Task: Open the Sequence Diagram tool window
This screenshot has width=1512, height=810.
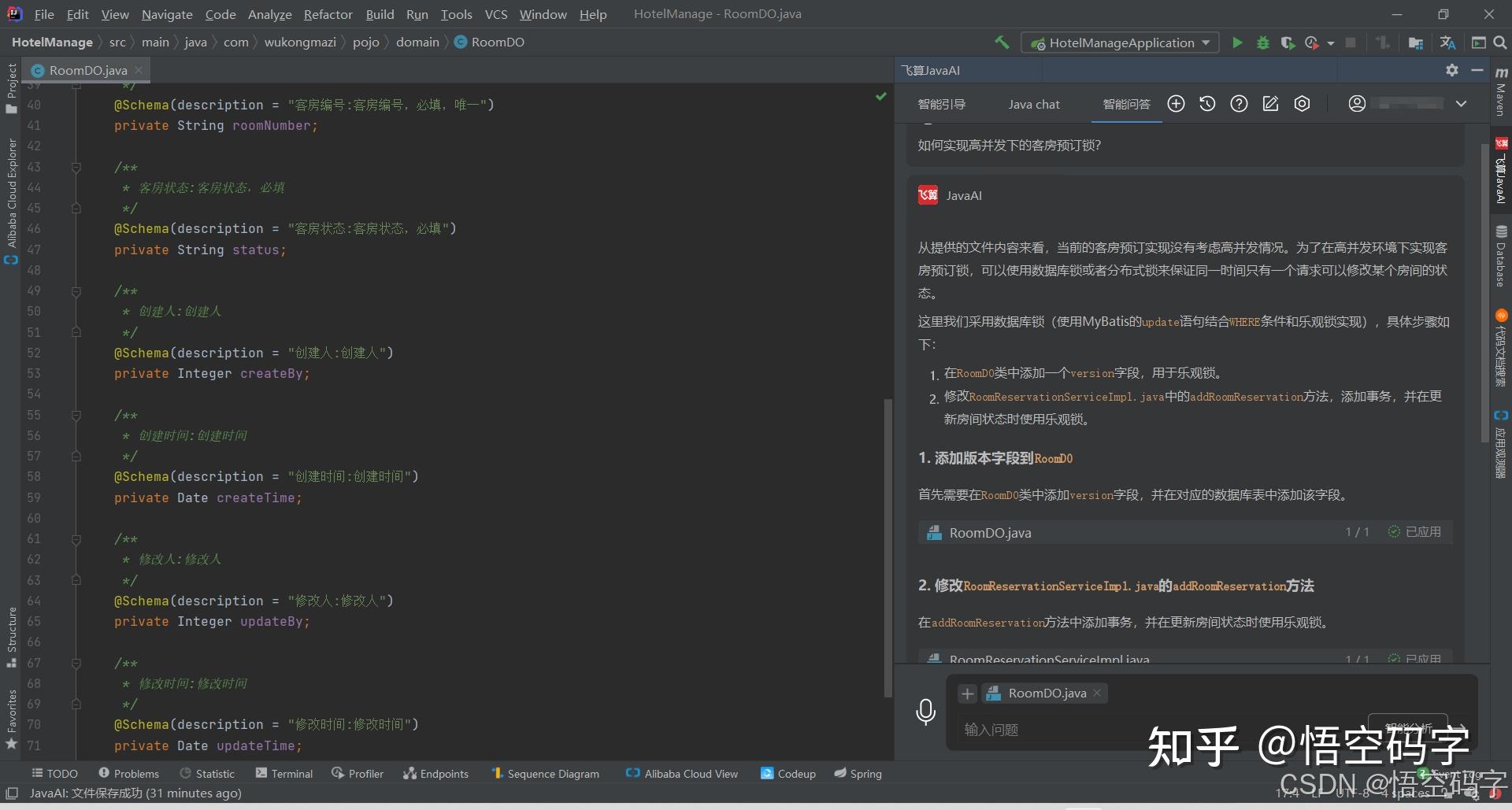Action: pyautogui.click(x=545, y=774)
